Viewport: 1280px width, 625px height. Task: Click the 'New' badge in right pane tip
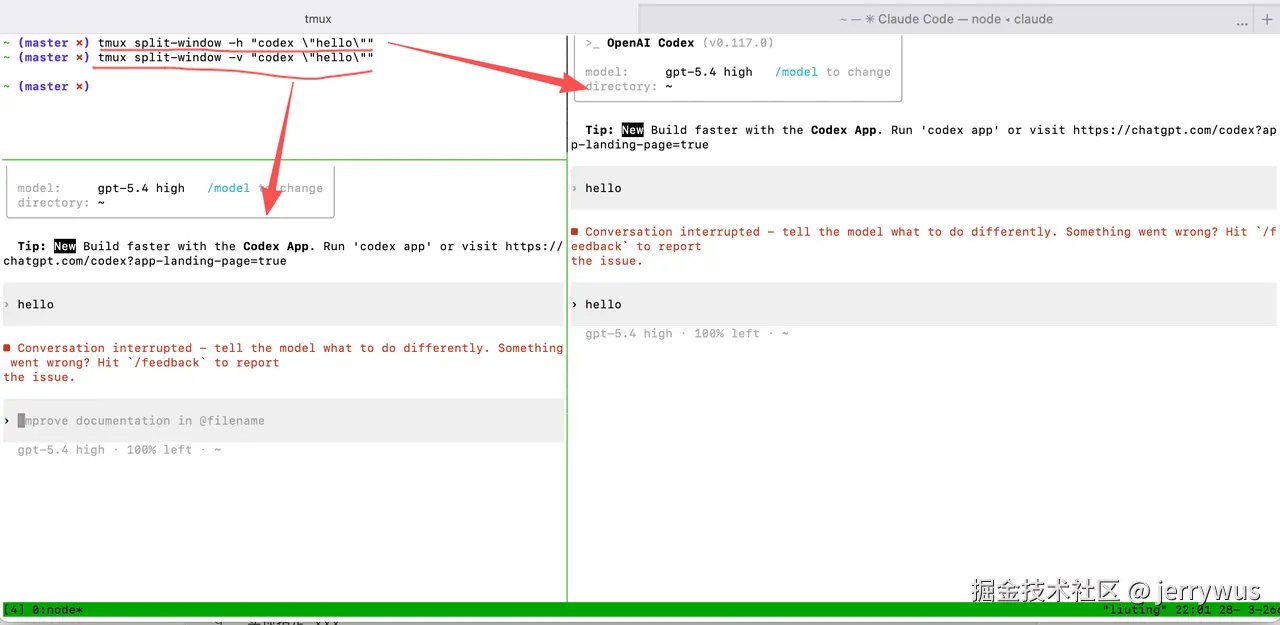point(633,130)
